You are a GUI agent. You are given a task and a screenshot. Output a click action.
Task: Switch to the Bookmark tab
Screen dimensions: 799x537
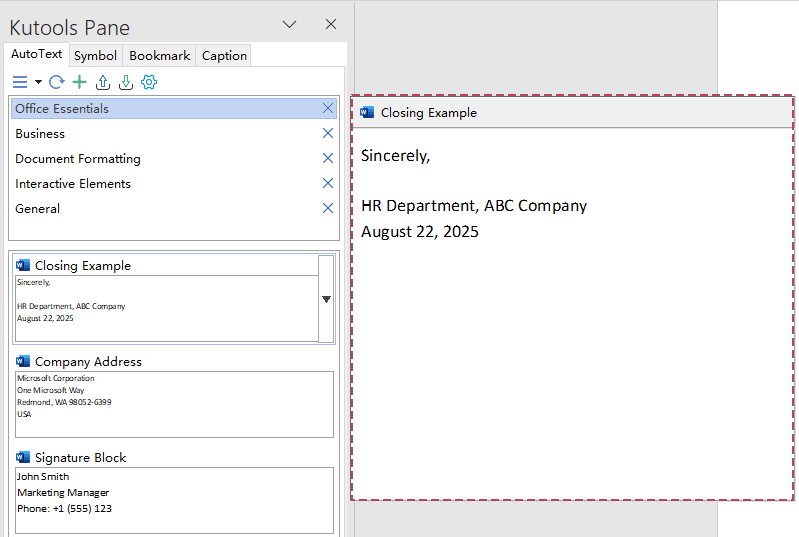coord(159,56)
